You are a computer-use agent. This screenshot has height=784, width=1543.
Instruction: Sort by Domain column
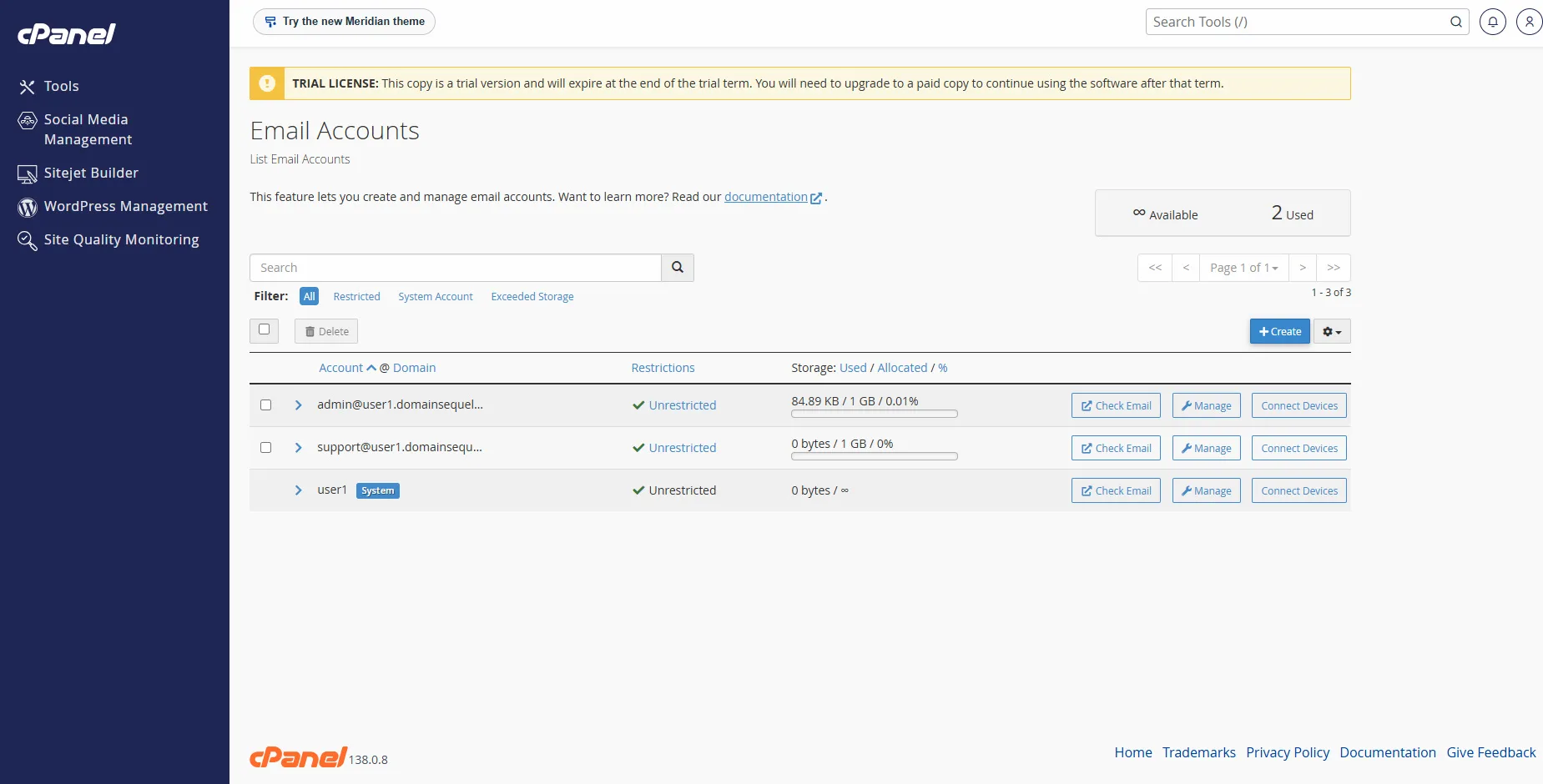pos(415,368)
